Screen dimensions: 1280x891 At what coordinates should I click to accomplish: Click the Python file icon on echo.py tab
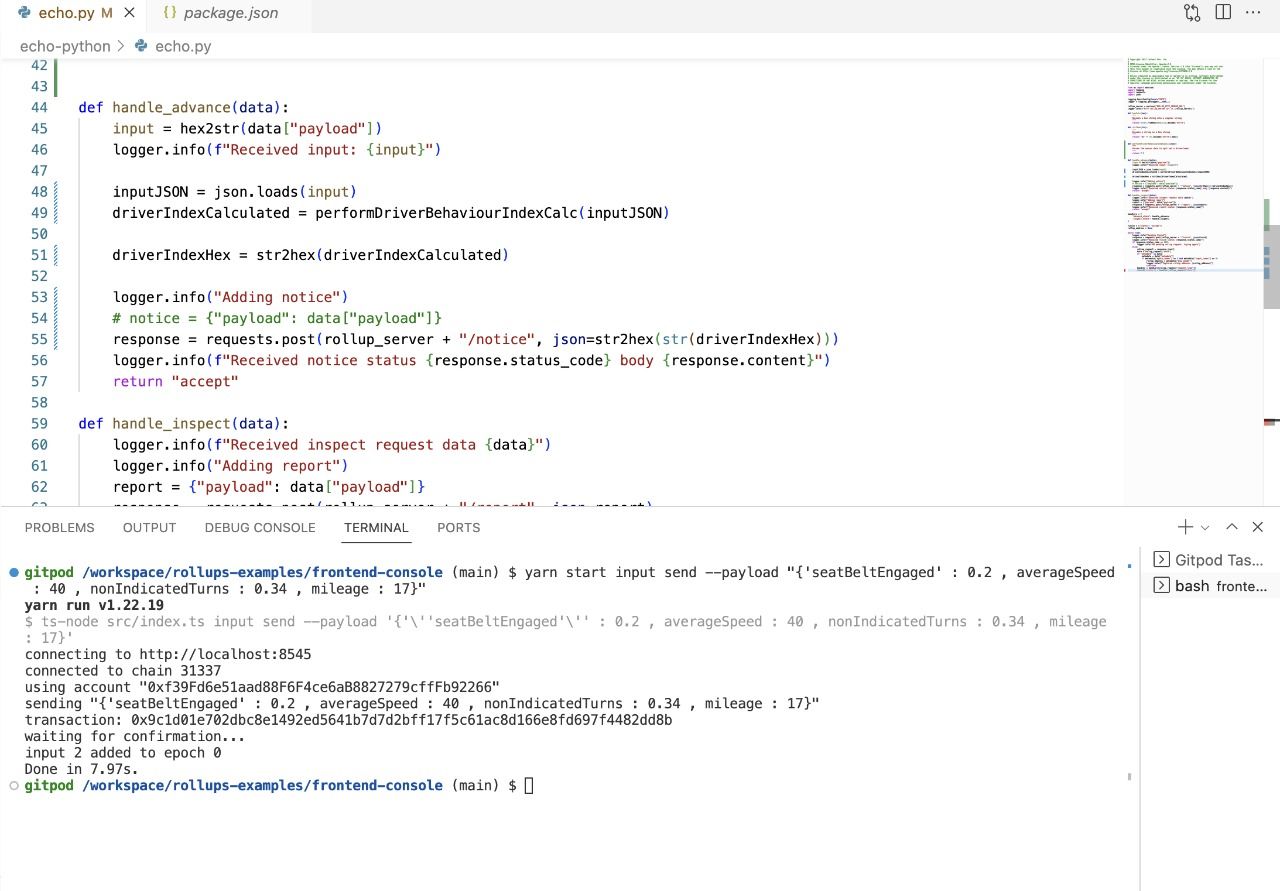[24, 13]
